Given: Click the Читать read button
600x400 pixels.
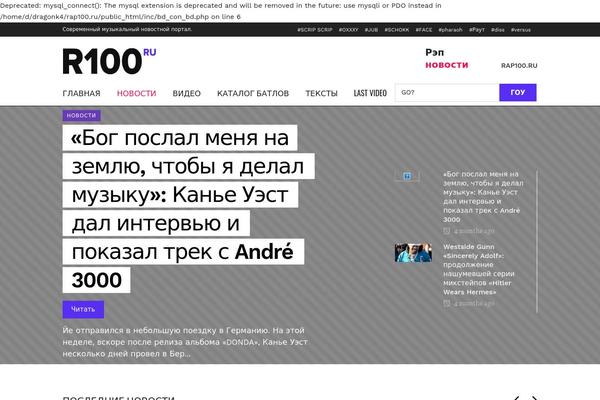Looking at the screenshot, I should pos(83,309).
